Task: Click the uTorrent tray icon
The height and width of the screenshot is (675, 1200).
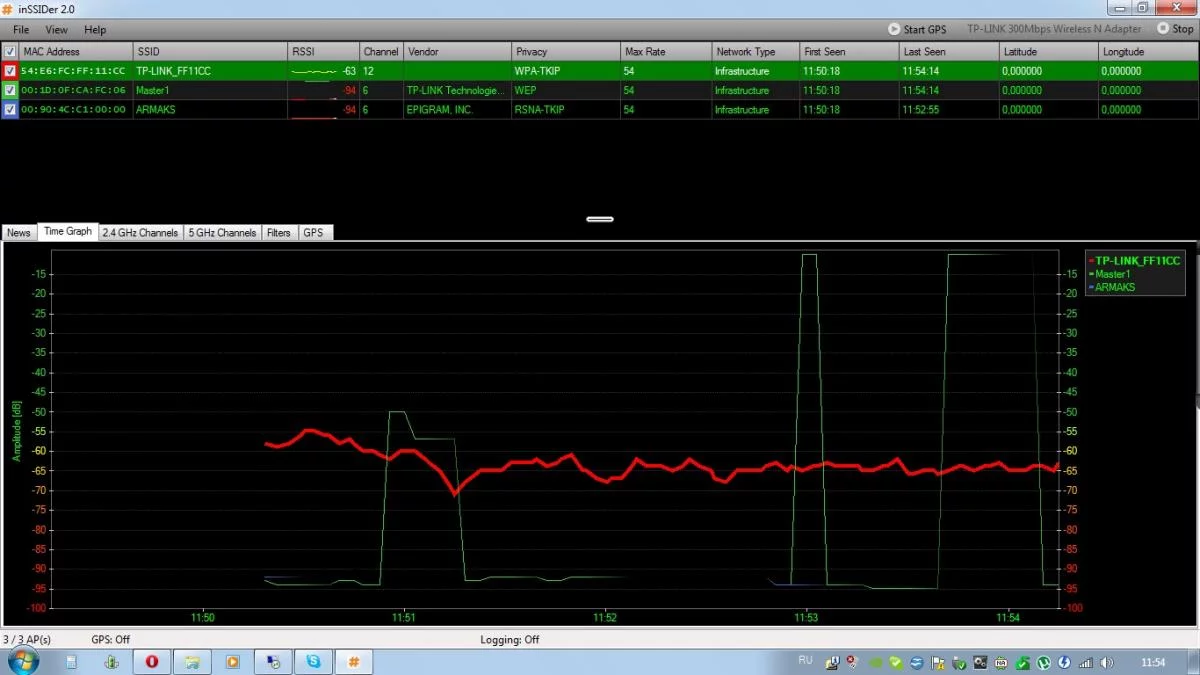Action: pos(1043,662)
